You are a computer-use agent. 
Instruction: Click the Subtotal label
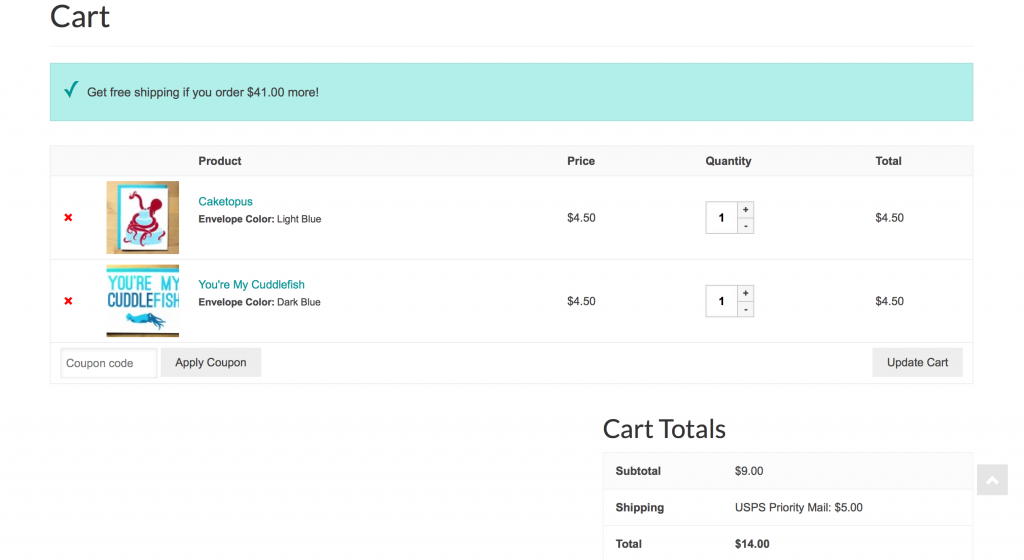637,471
